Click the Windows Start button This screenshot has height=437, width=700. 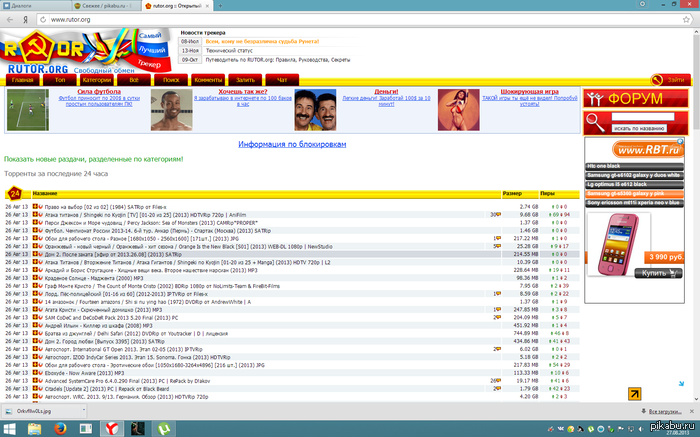click(x=8, y=428)
